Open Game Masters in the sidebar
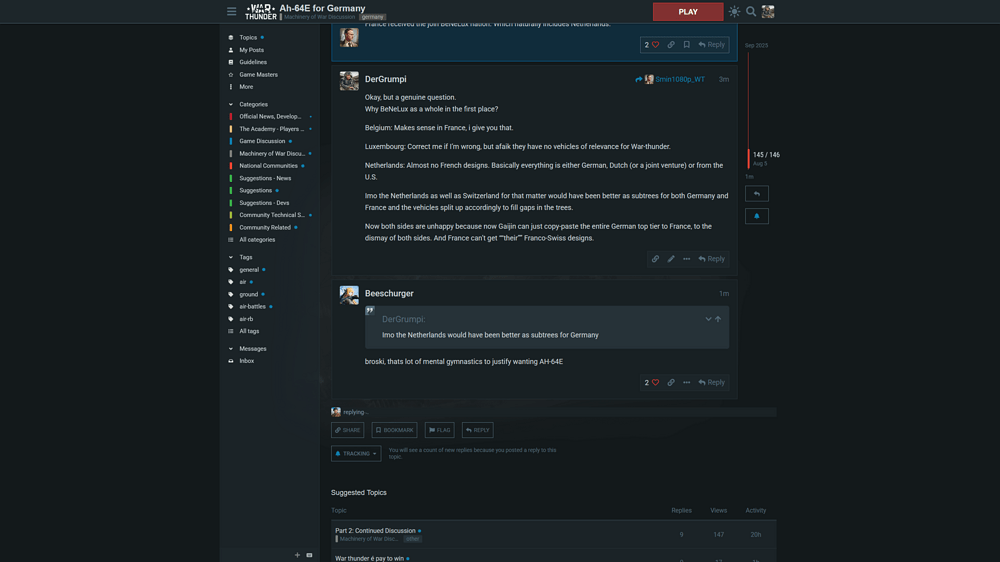 point(258,75)
